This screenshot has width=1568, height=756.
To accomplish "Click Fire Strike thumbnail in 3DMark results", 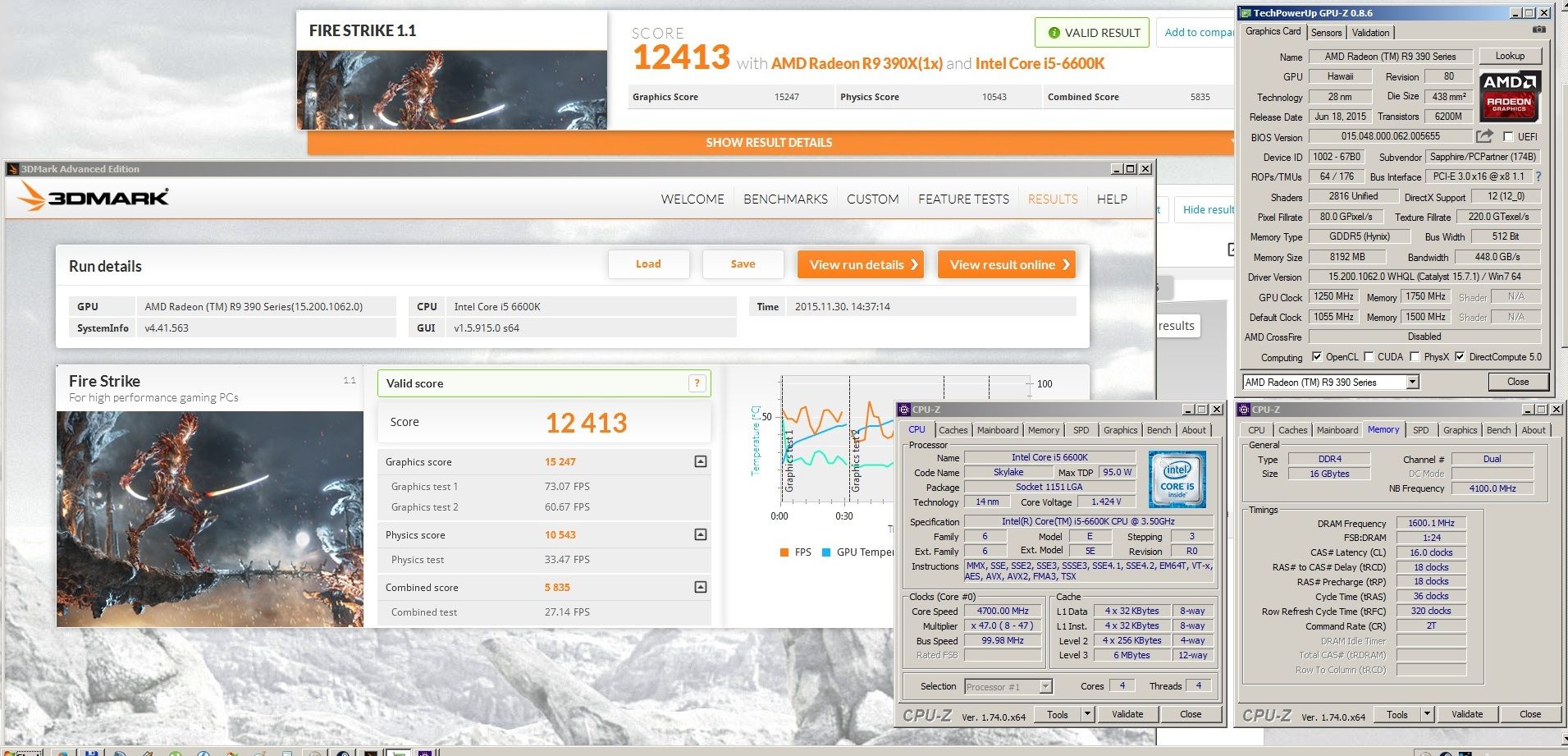I will (210, 519).
